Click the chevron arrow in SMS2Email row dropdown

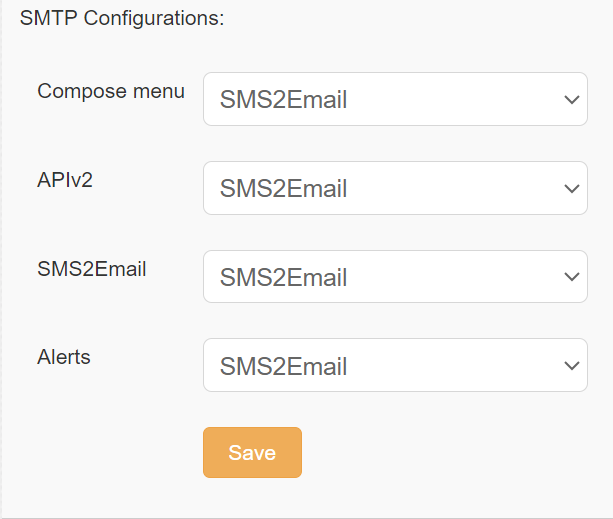572,277
